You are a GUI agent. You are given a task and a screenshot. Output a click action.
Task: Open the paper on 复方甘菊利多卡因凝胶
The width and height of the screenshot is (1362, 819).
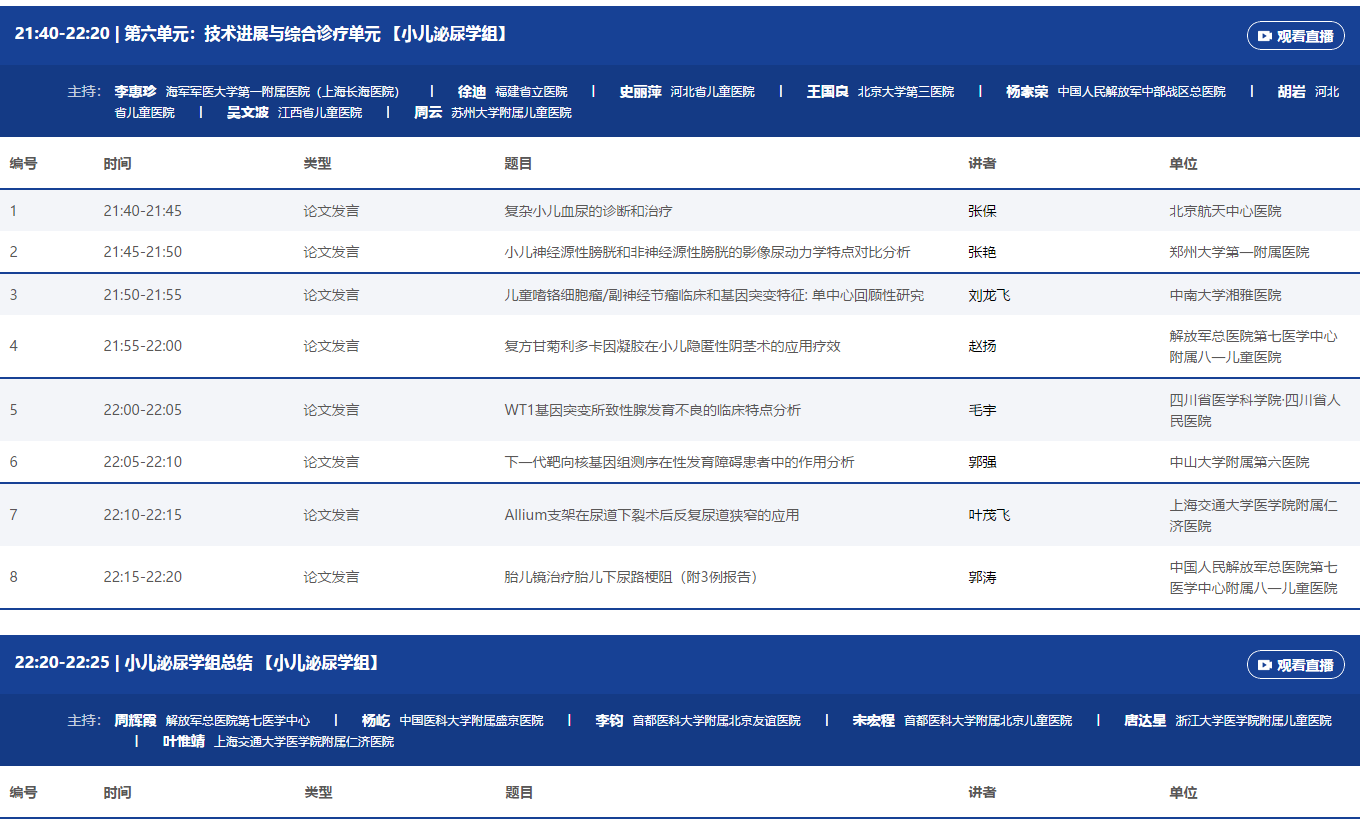672,346
